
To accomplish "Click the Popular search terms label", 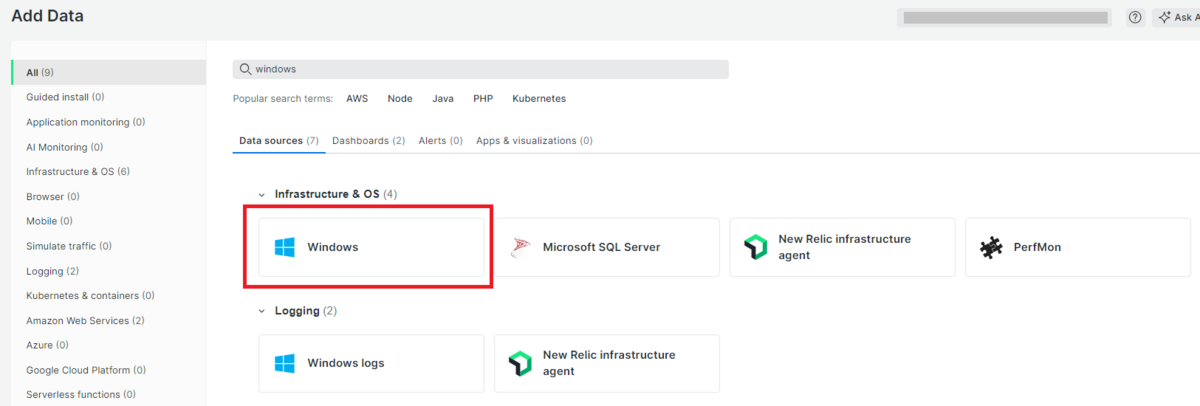I will click(284, 99).
